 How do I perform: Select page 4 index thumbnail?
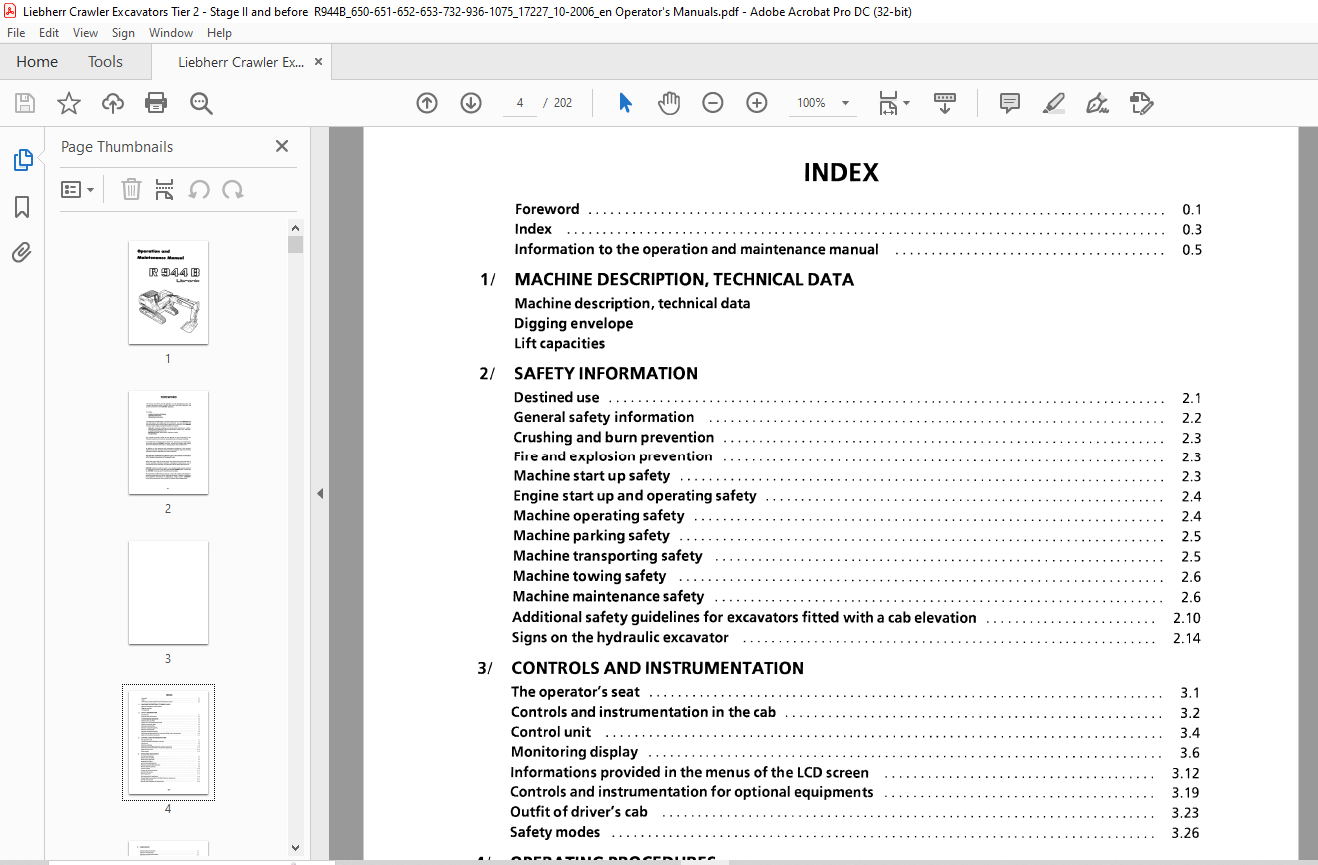tap(168, 743)
